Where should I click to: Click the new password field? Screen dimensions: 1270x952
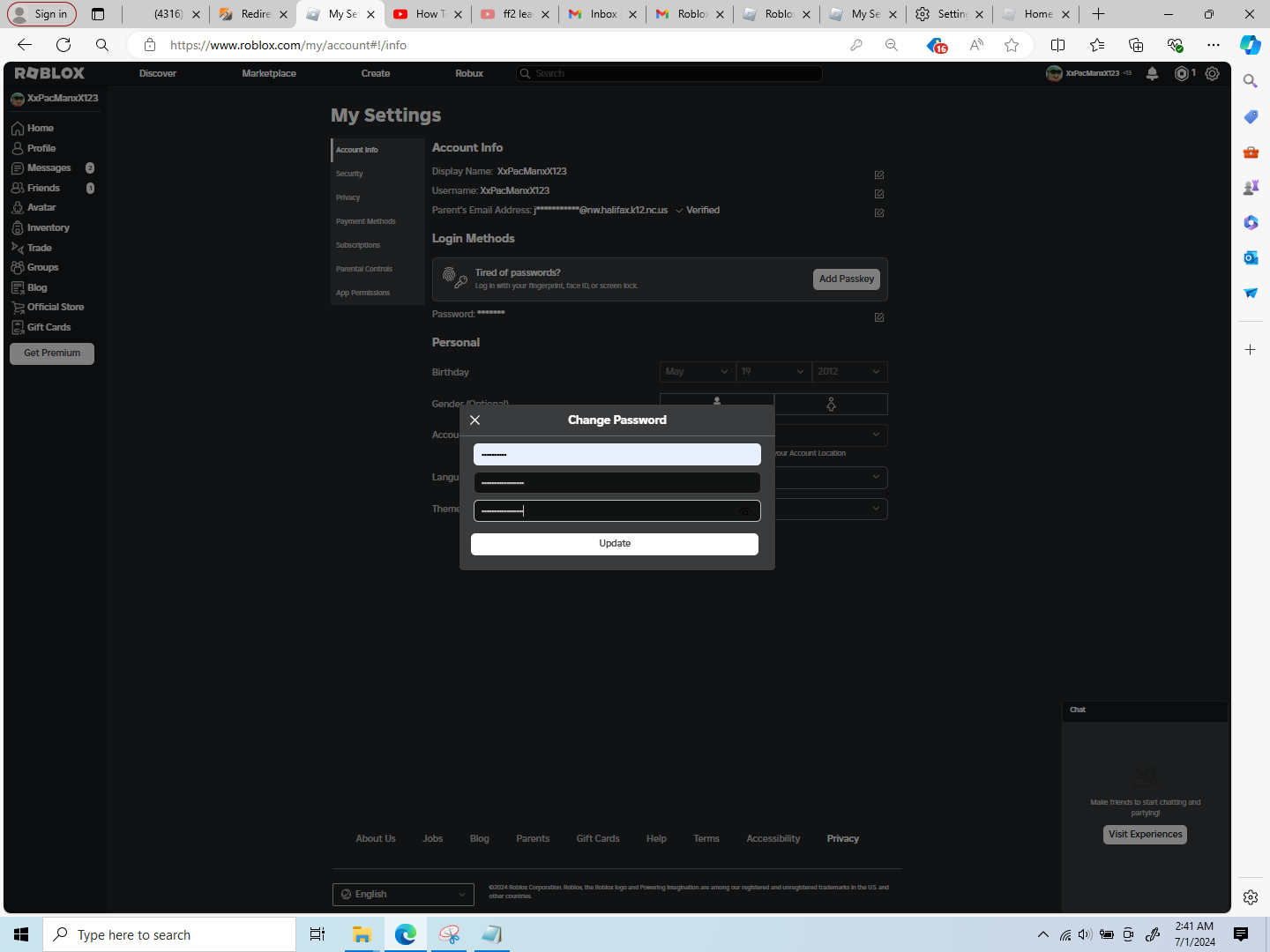617,483
